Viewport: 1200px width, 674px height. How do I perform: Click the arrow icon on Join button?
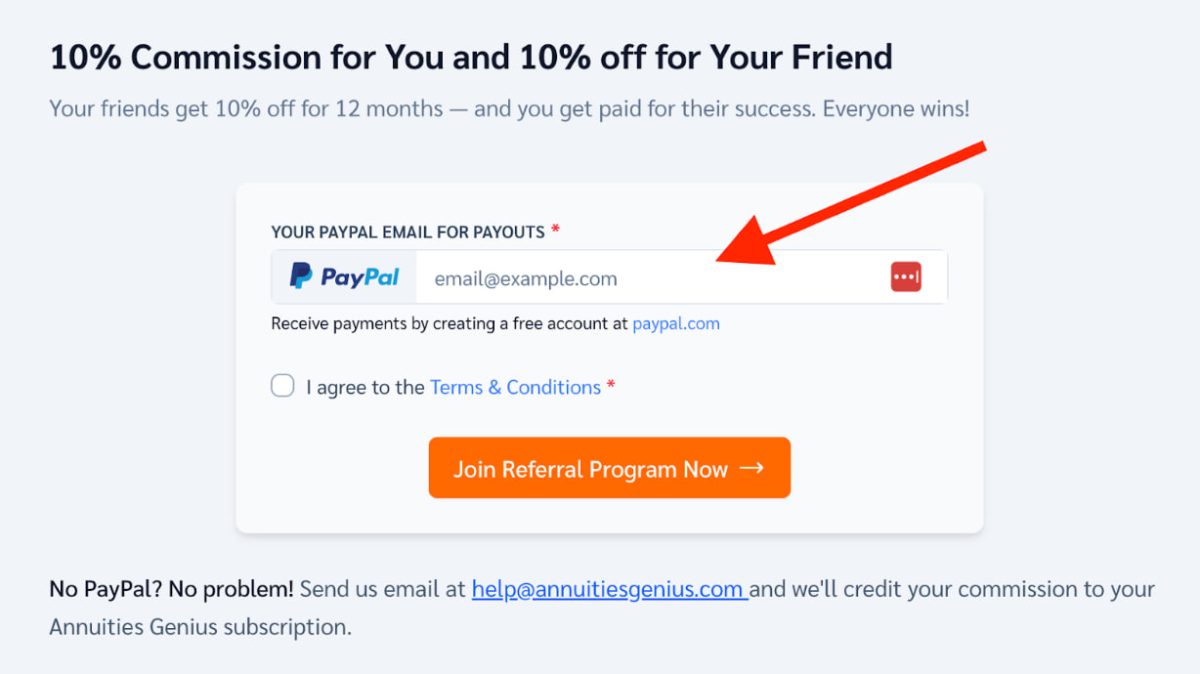tap(752, 468)
